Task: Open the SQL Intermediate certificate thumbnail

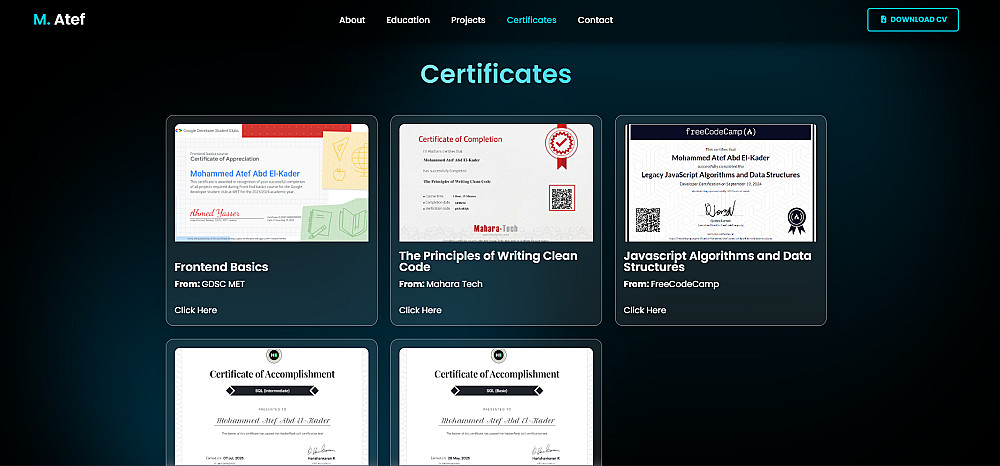Action: click(x=272, y=407)
